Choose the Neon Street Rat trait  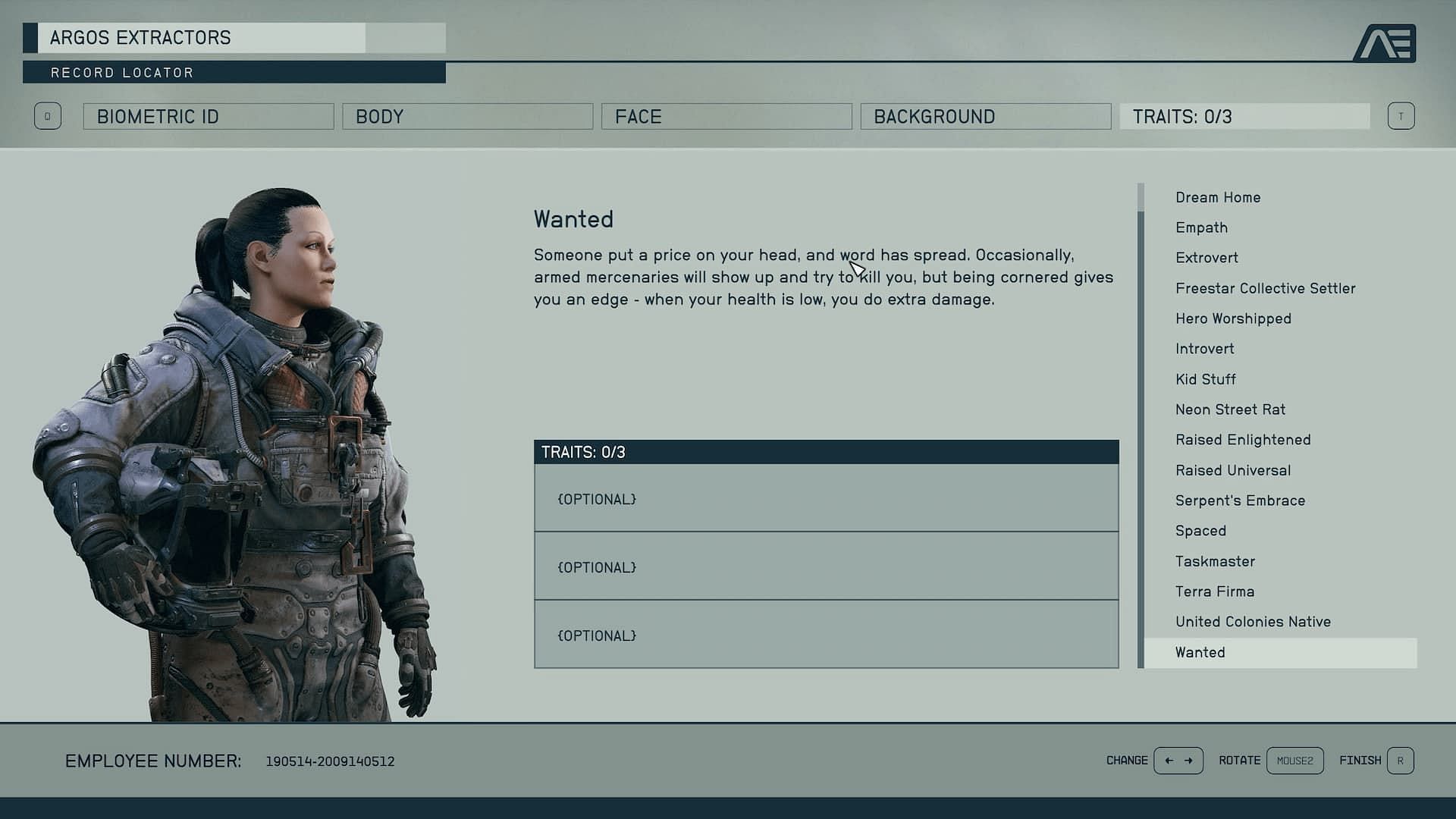click(x=1229, y=409)
